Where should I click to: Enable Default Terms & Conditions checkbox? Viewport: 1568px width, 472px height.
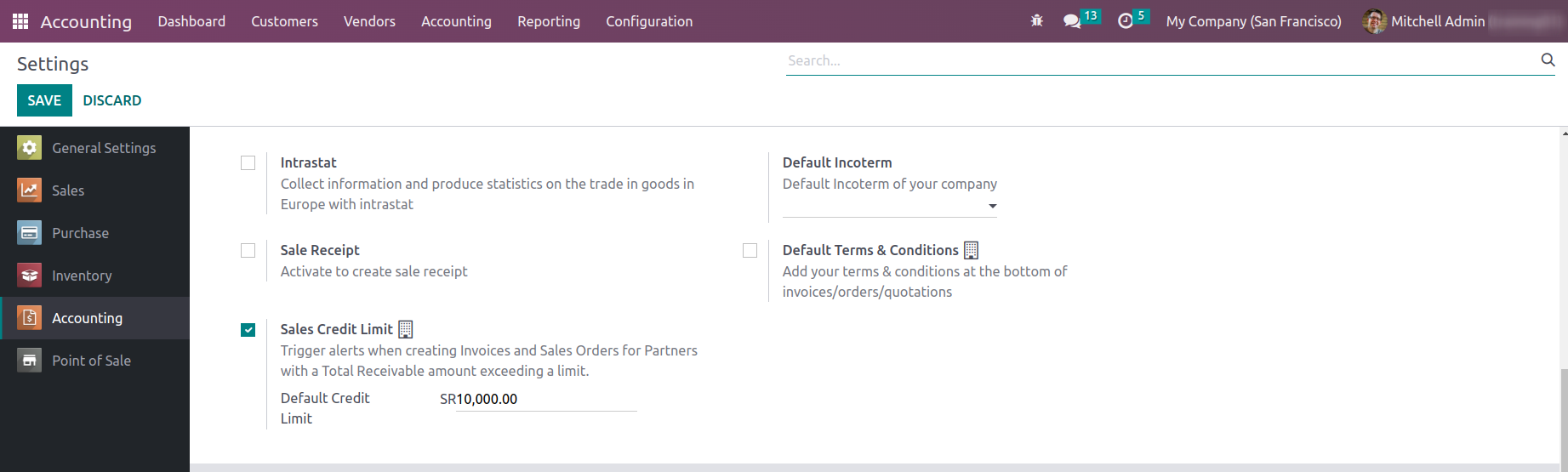(750, 250)
